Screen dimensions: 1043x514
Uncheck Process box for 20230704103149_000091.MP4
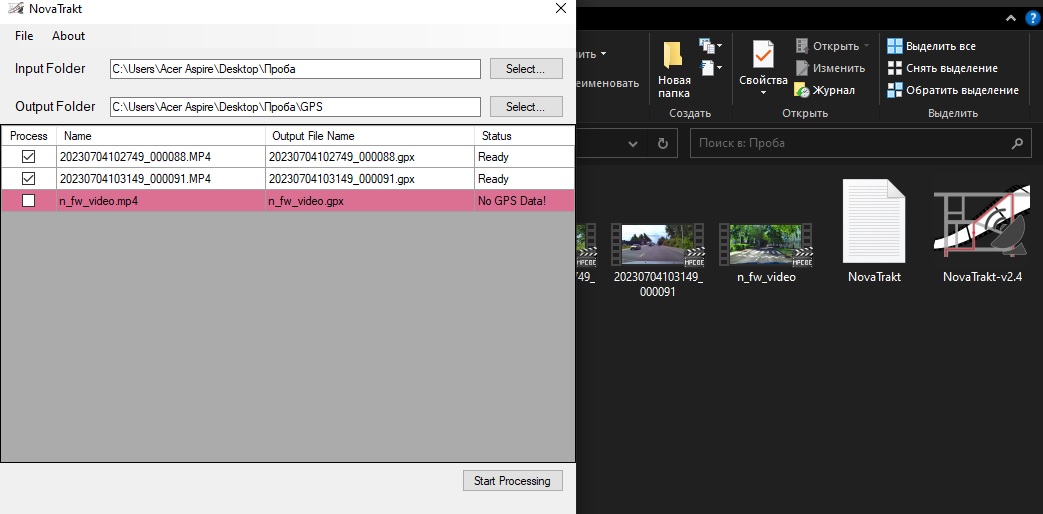pyautogui.click(x=28, y=179)
